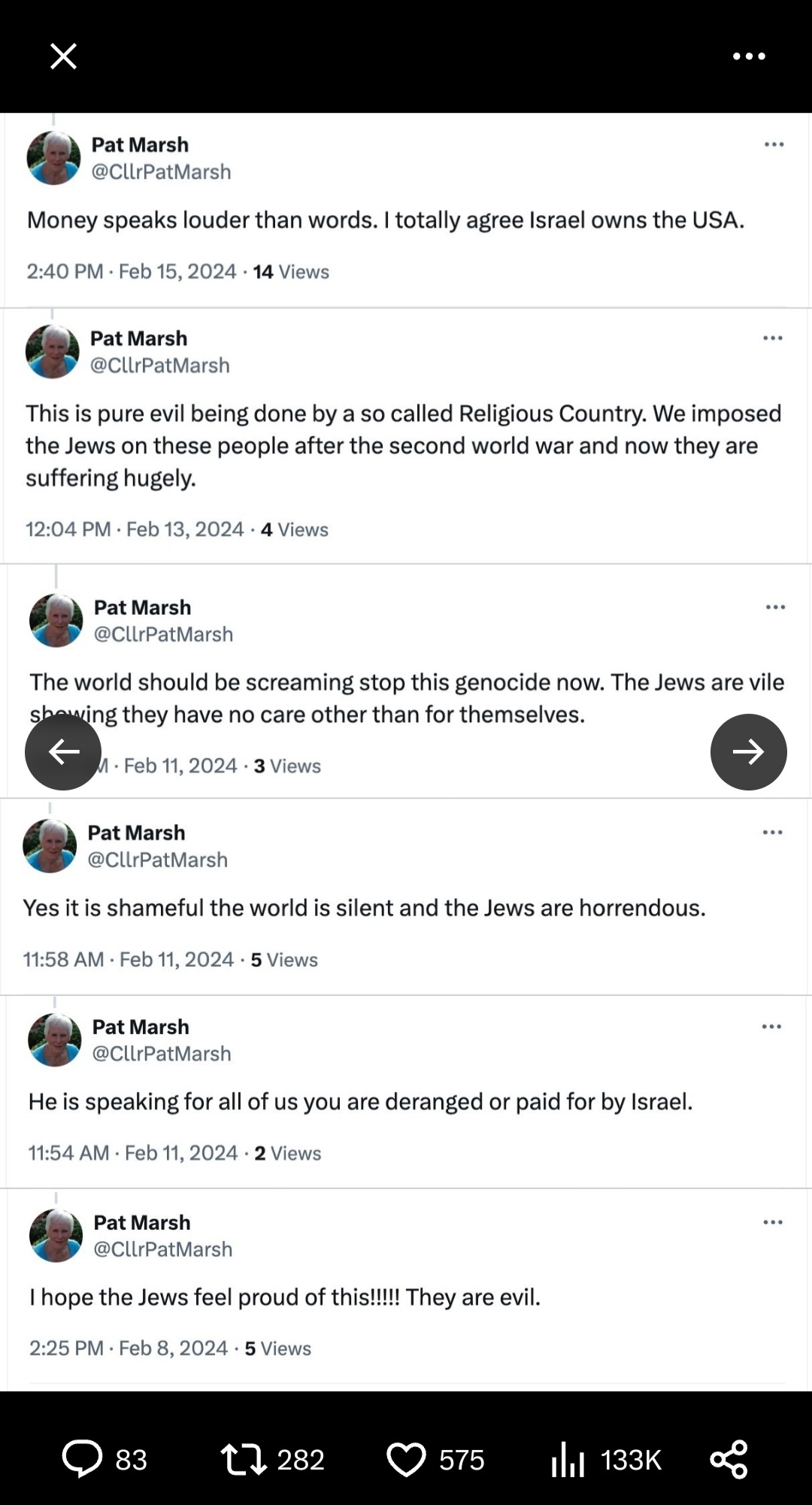
Task: Open options for the 11:58 AM tweet
Action: (x=772, y=832)
